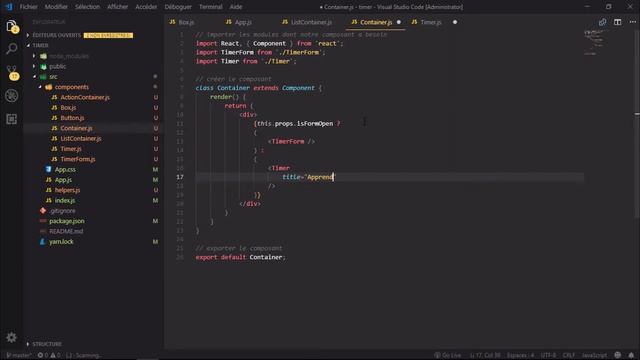
Task: Open the Extensions view icon
Action: [x=12, y=119]
